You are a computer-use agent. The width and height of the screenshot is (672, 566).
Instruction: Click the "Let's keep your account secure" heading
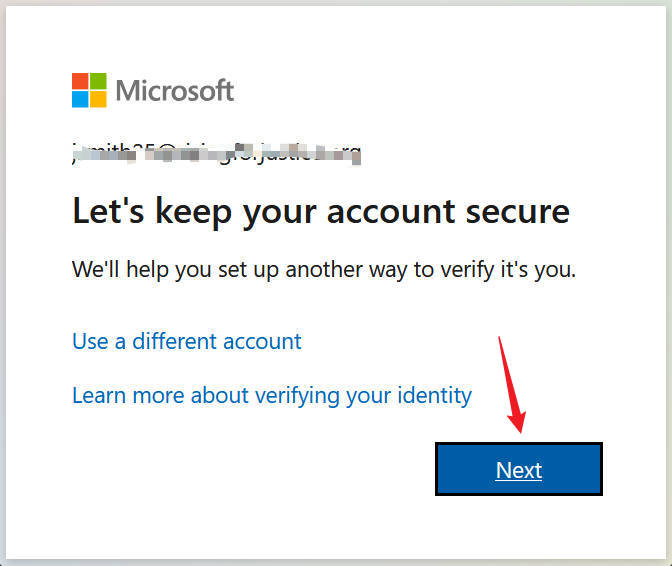[x=321, y=212]
